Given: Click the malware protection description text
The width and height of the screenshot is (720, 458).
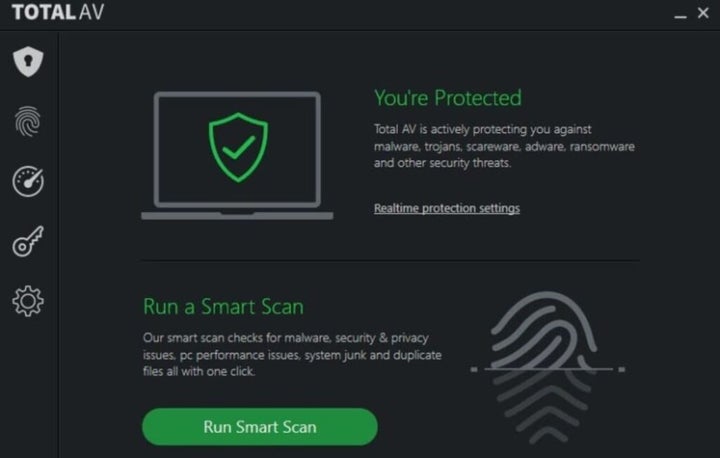Looking at the screenshot, I should 503,146.
